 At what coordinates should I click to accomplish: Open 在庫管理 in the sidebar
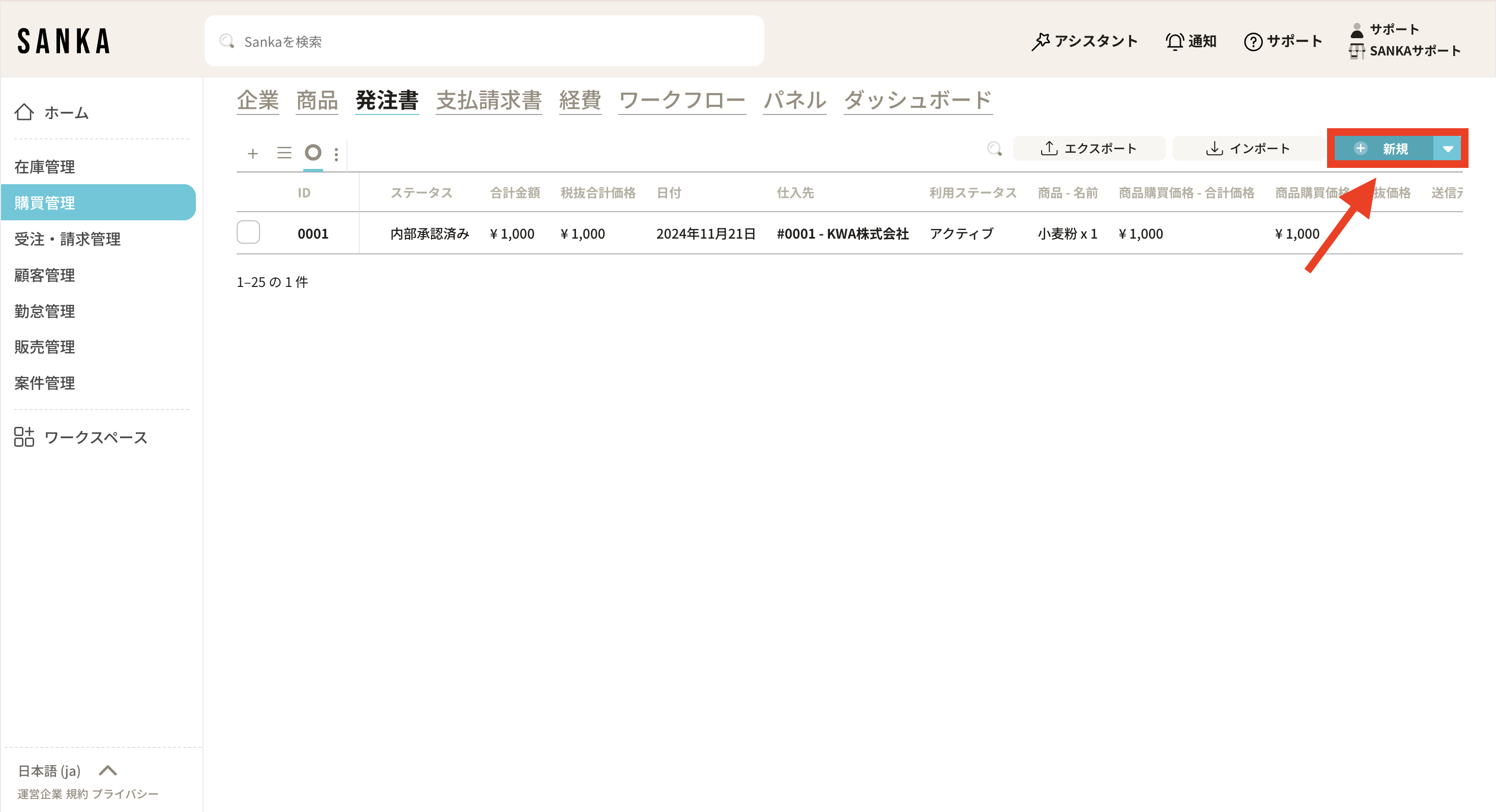click(x=45, y=167)
